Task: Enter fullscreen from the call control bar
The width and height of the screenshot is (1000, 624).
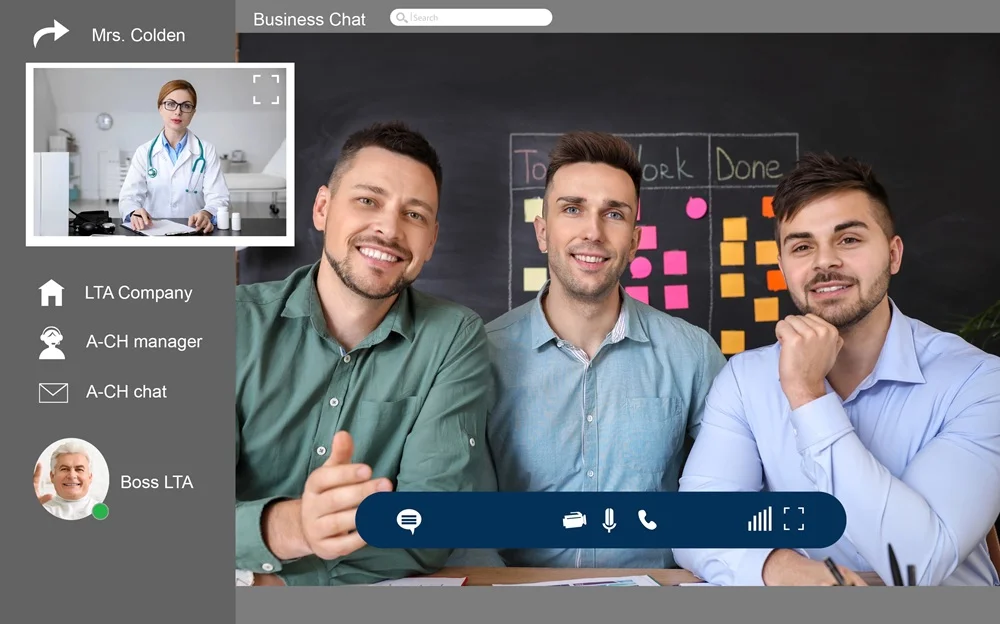Action: point(793,519)
